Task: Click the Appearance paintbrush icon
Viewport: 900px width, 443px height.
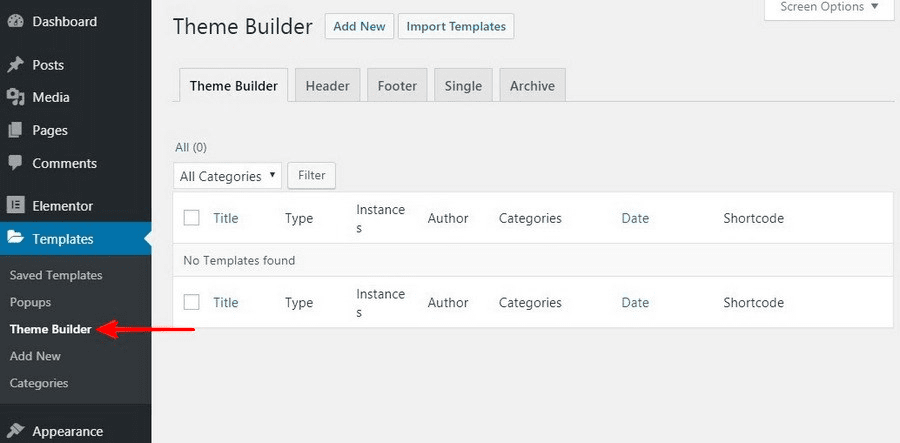Action: tap(15, 431)
